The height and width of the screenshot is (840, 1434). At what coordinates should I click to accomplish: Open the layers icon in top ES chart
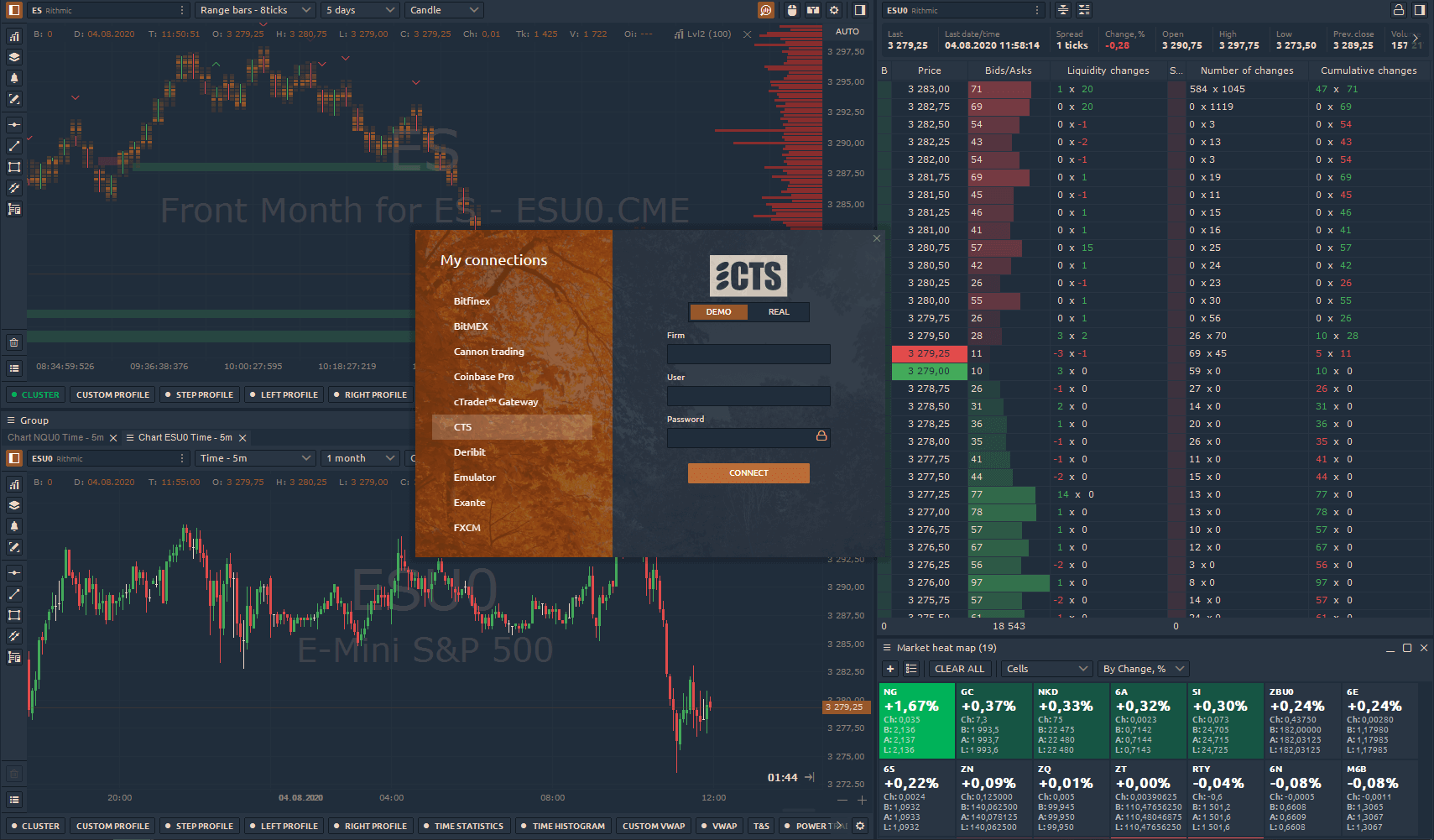pos(14,57)
